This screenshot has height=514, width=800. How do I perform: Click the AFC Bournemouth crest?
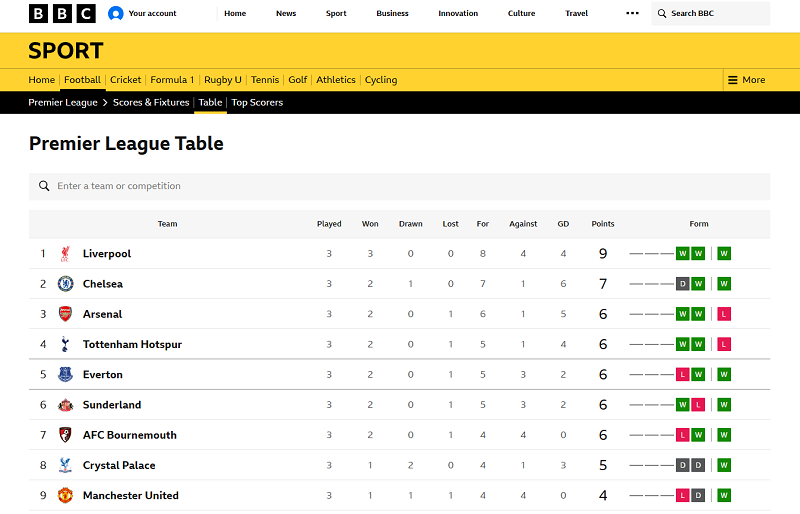pyautogui.click(x=65, y=435)
